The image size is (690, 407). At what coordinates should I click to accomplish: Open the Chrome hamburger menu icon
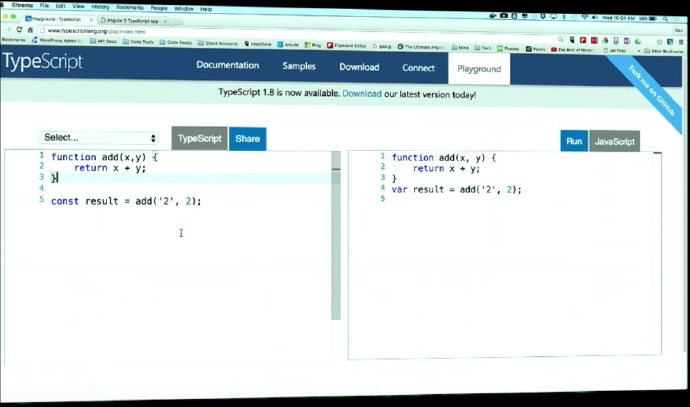[681, 42]
